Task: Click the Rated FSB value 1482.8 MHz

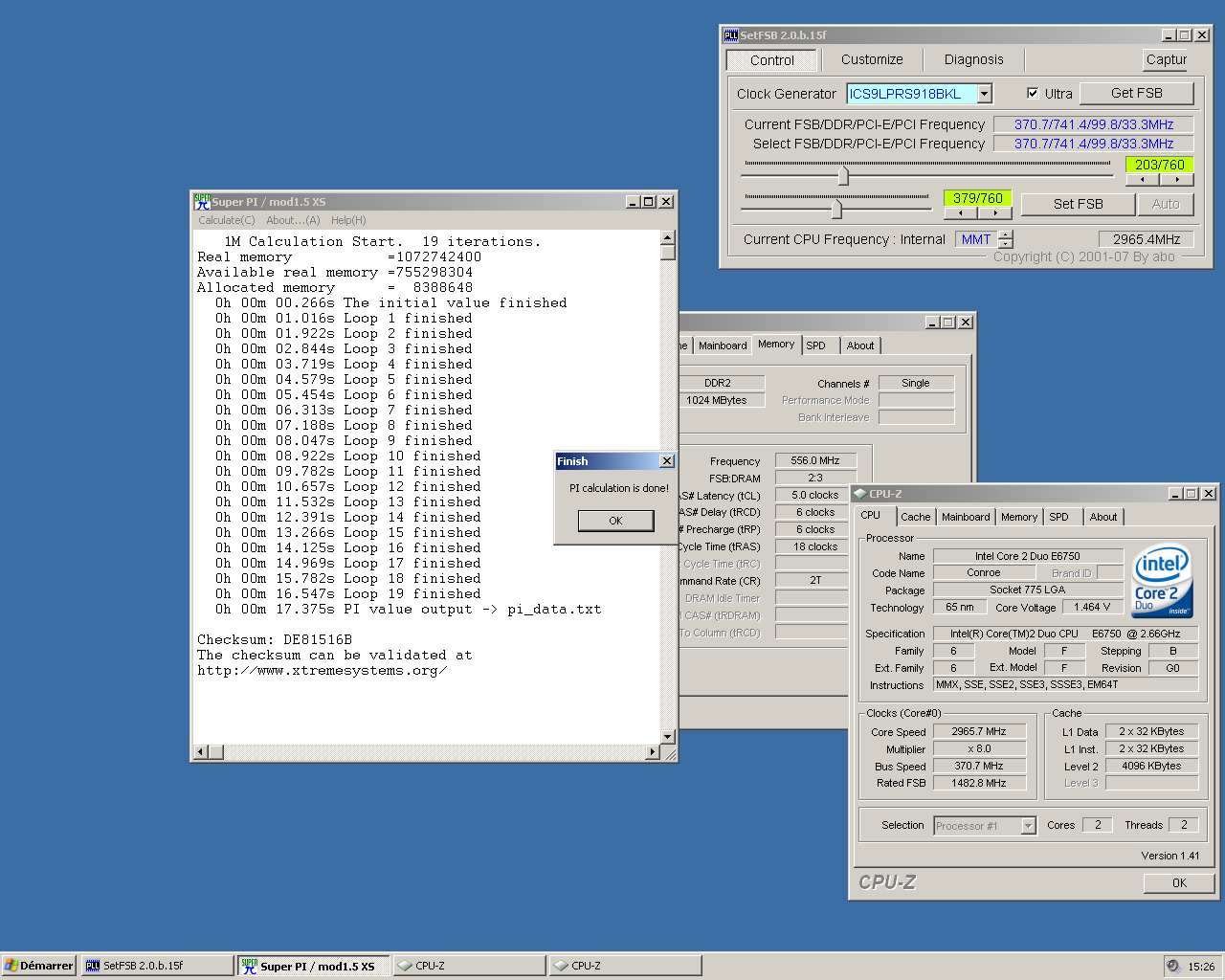Action: point(979,783)
